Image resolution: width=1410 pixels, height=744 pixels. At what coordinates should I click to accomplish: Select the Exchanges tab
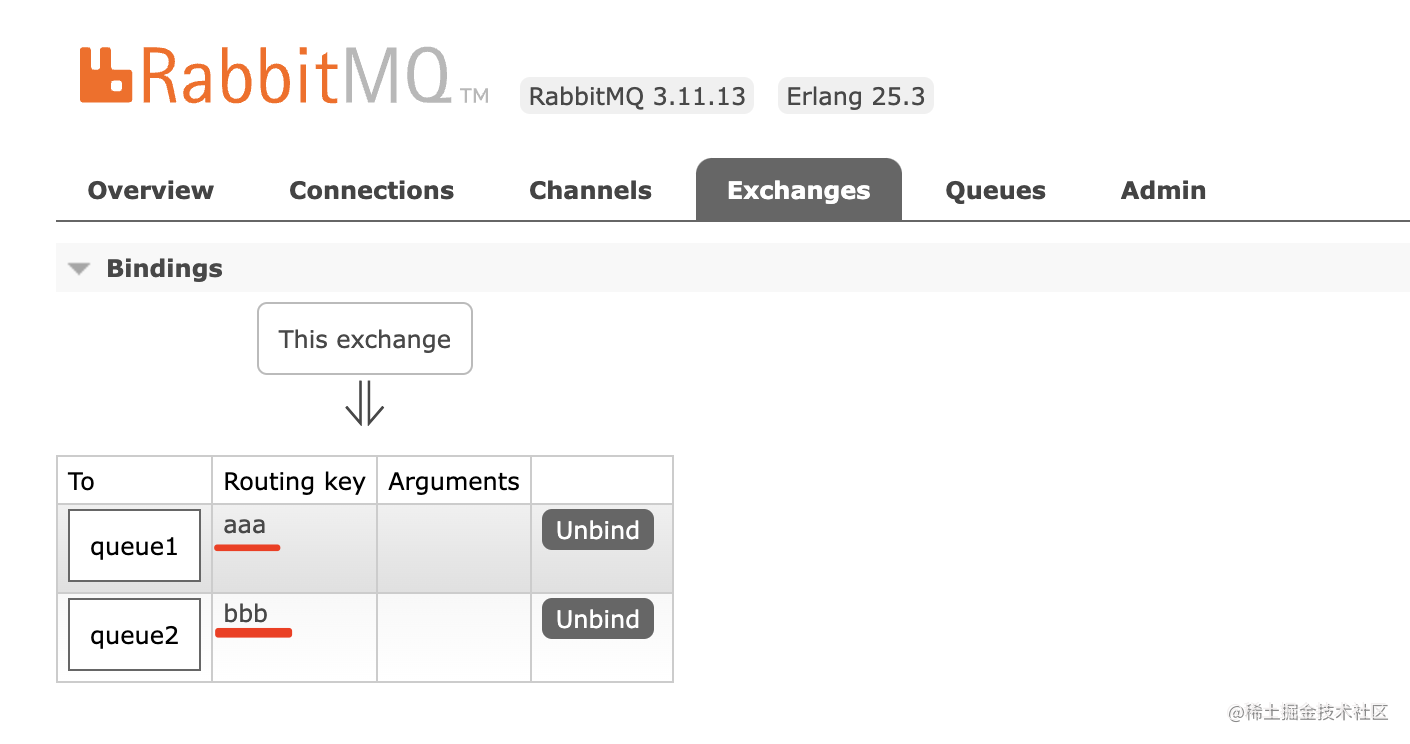pyautogui.click(x=798, y=191)
